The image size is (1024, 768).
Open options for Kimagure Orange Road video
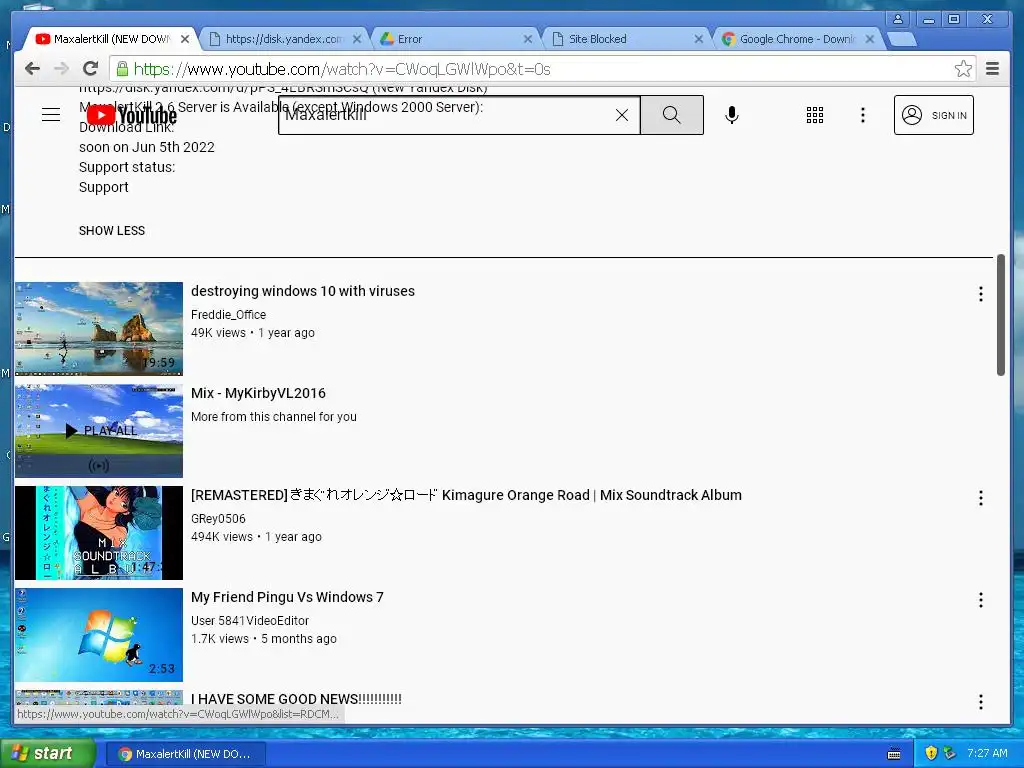[980, 498]
